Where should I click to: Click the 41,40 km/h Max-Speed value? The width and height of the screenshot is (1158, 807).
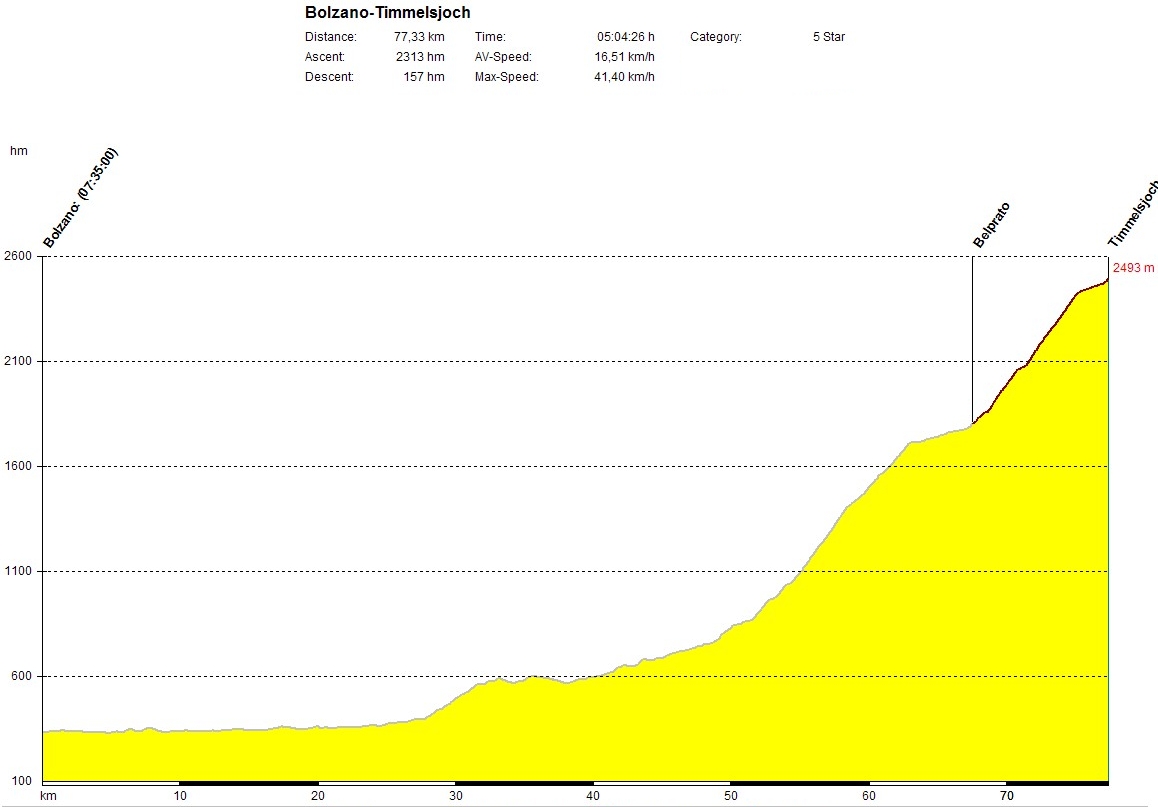624,77
